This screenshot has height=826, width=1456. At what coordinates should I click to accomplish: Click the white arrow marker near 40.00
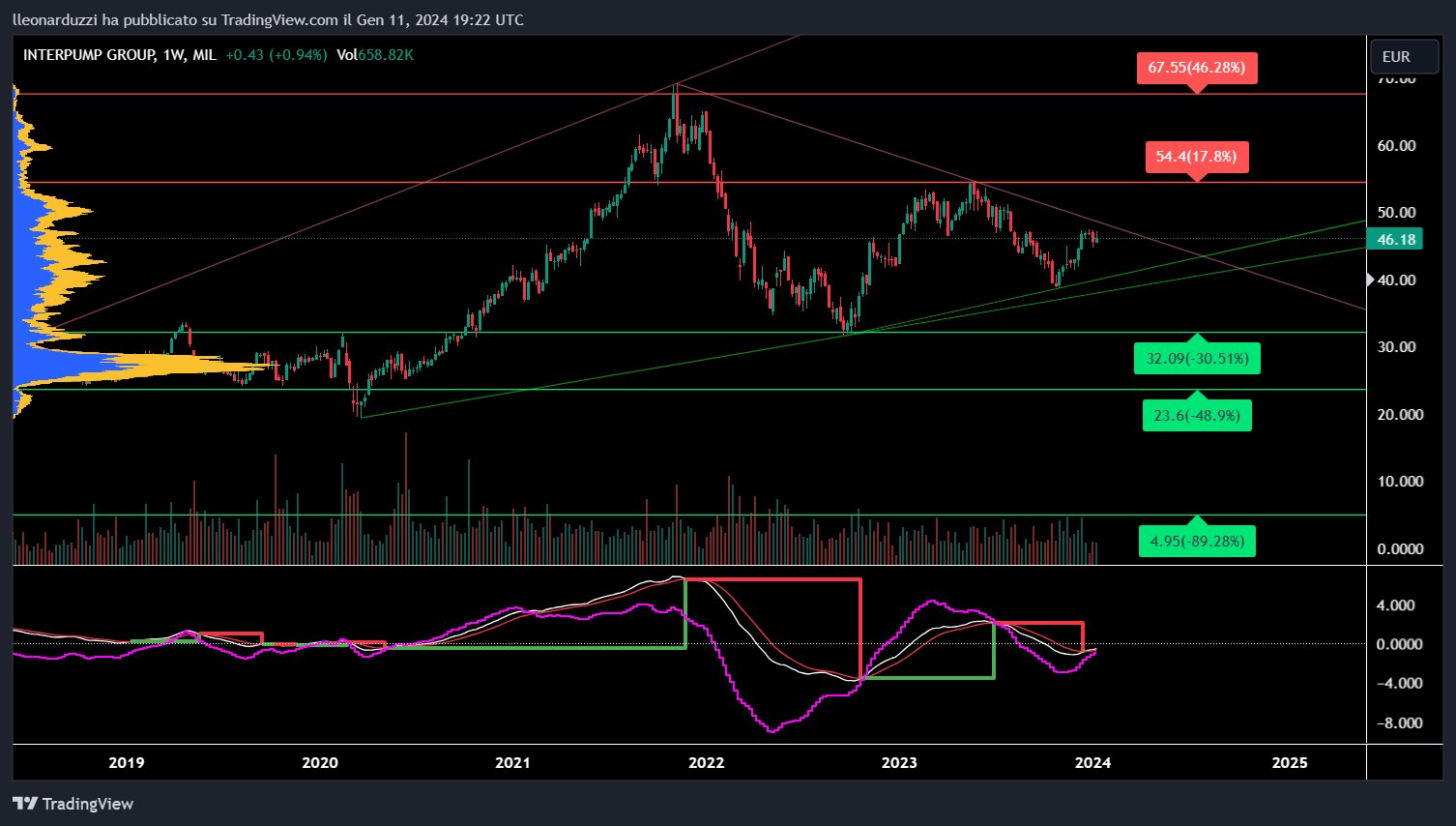[1369, 280]
